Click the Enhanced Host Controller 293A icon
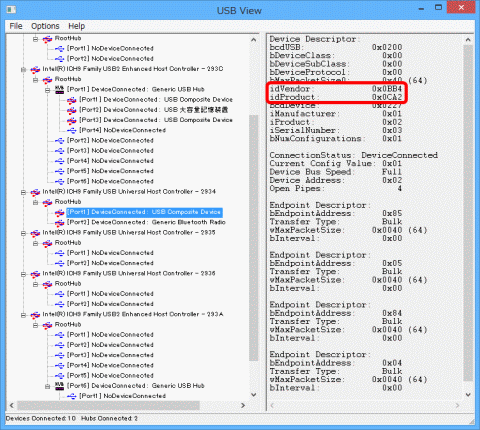This screenshot has width=480, height=430. (35, 315)
